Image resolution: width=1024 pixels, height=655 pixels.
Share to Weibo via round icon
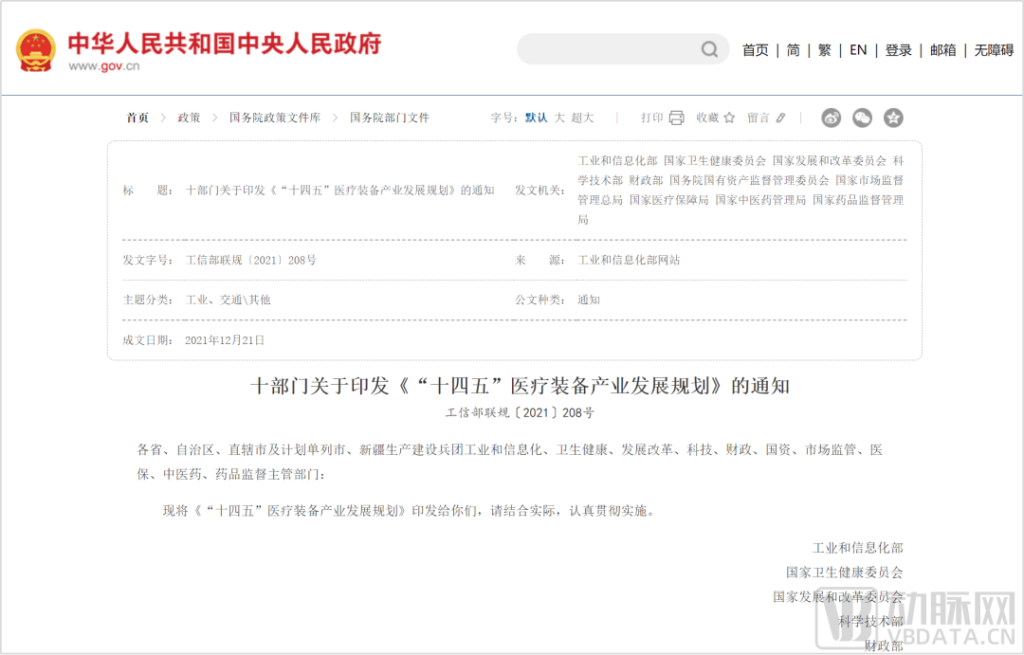tap(831, 118)
